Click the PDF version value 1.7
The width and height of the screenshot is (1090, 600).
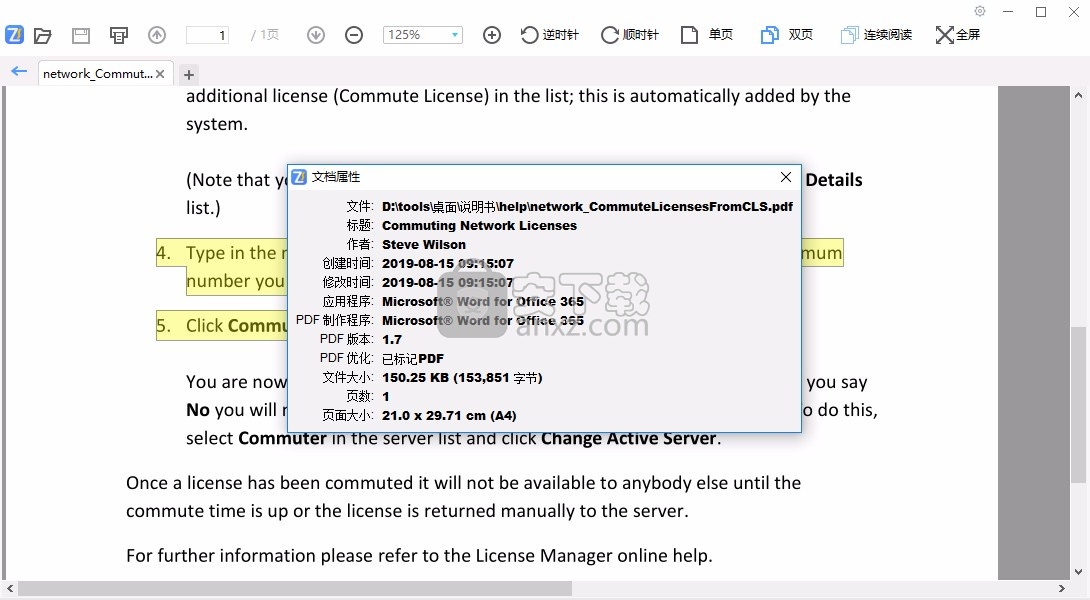click(x=392, y=339)
